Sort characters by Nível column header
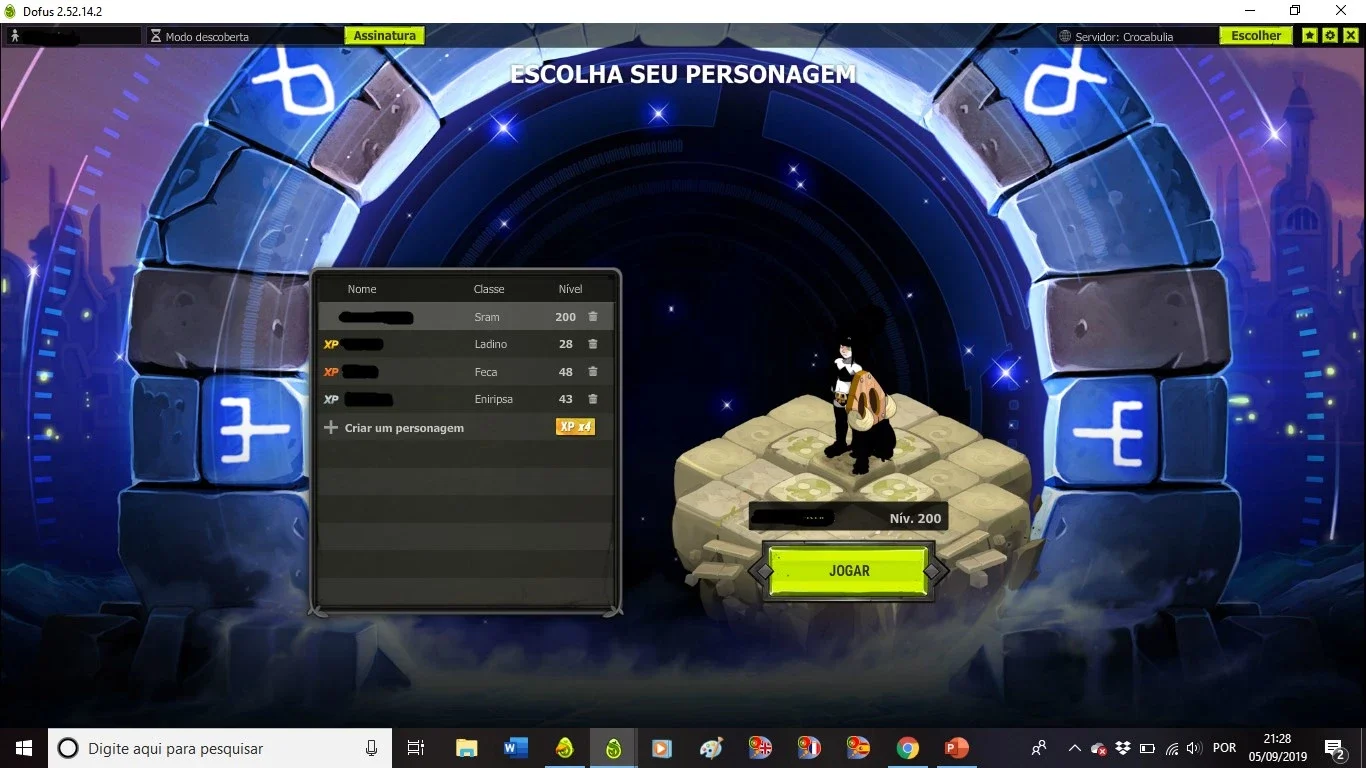This screenshot has height=768, width=1366. coord(570,289)
